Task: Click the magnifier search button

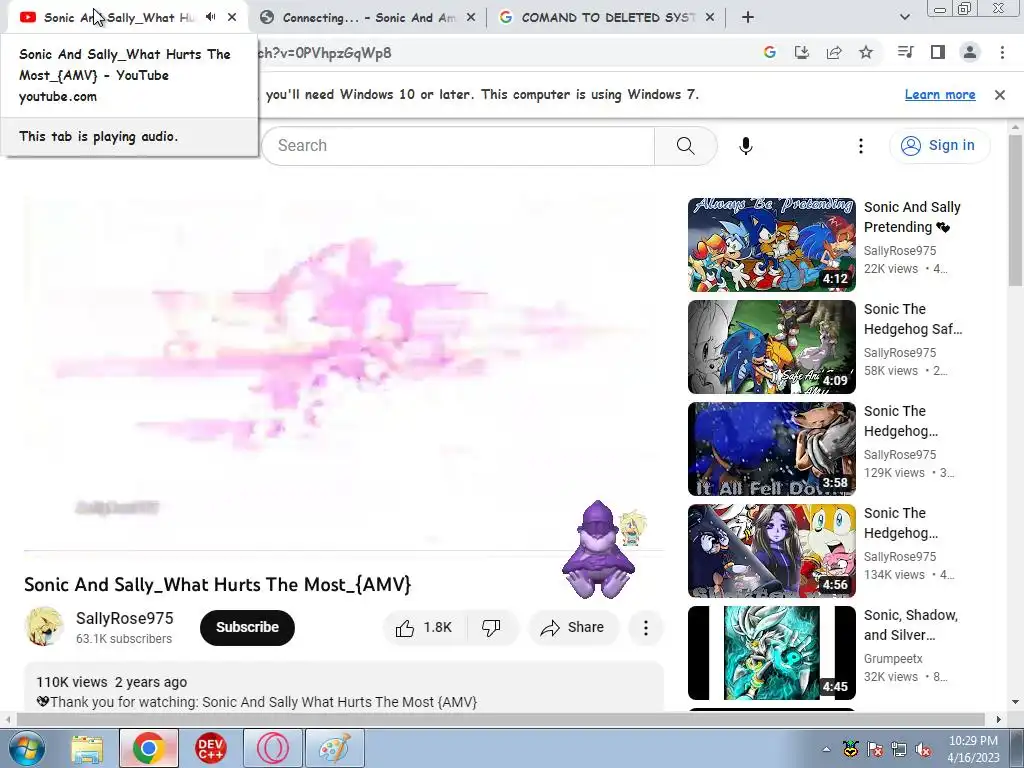Action: 685,146
